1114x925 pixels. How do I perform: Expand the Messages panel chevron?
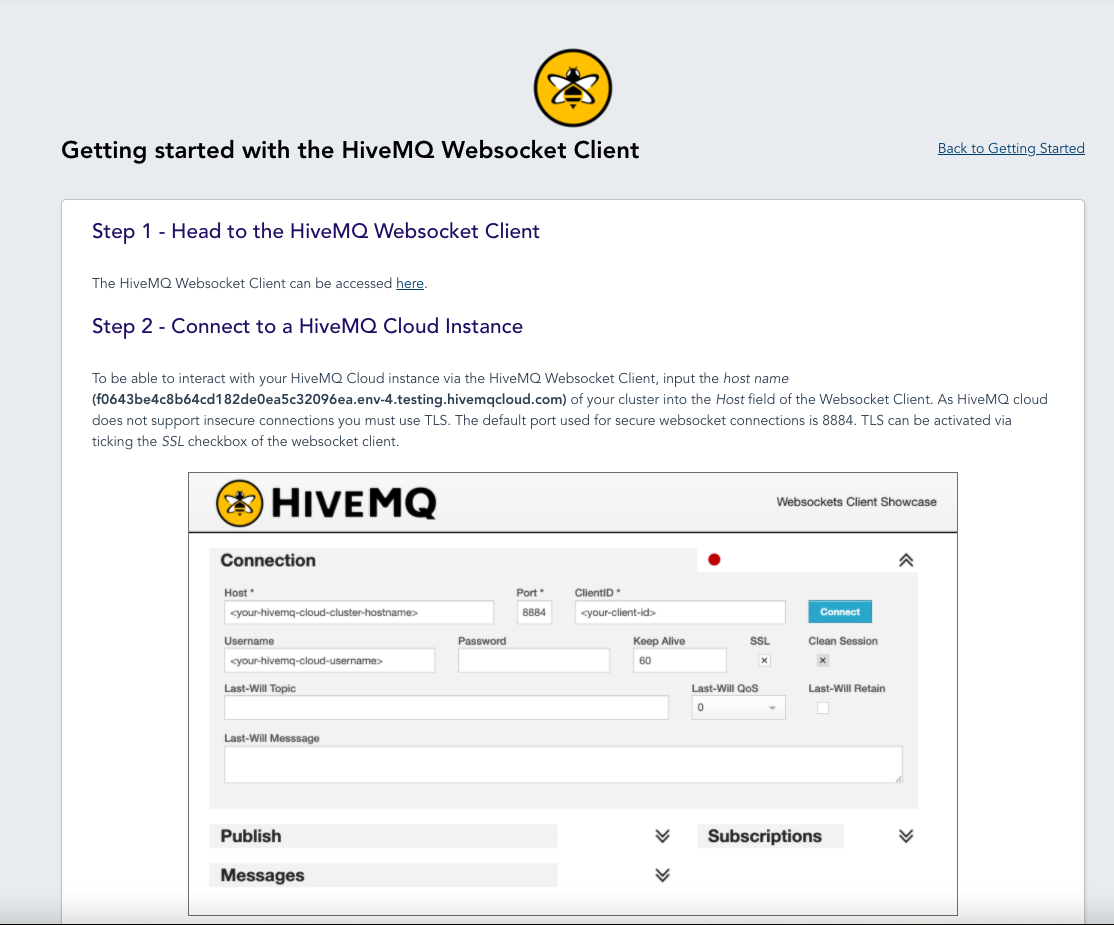[x=662, y=875]
